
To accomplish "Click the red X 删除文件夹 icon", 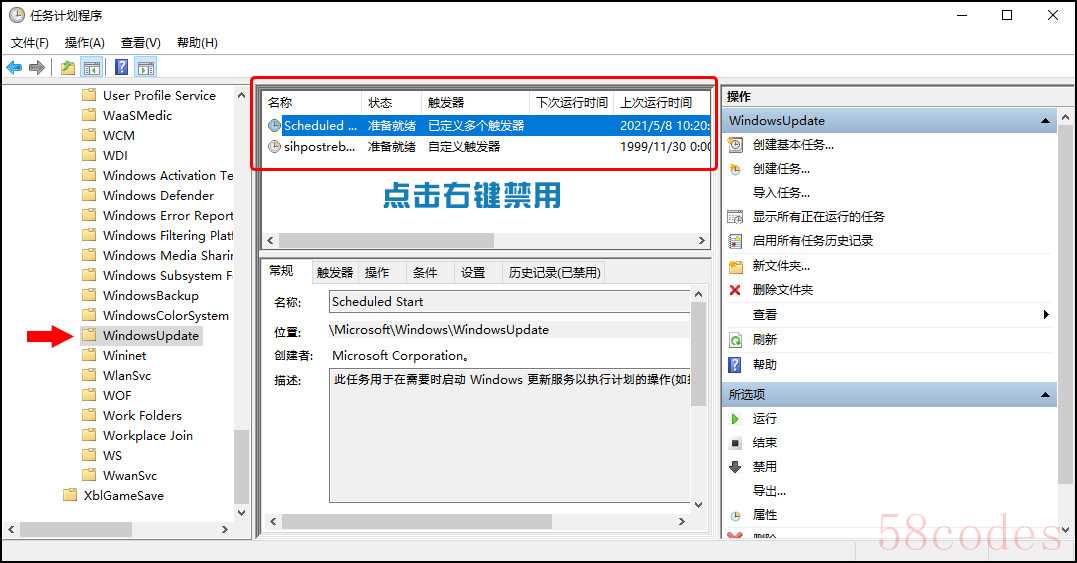I will pyautogui.click(x=736, y=290).
